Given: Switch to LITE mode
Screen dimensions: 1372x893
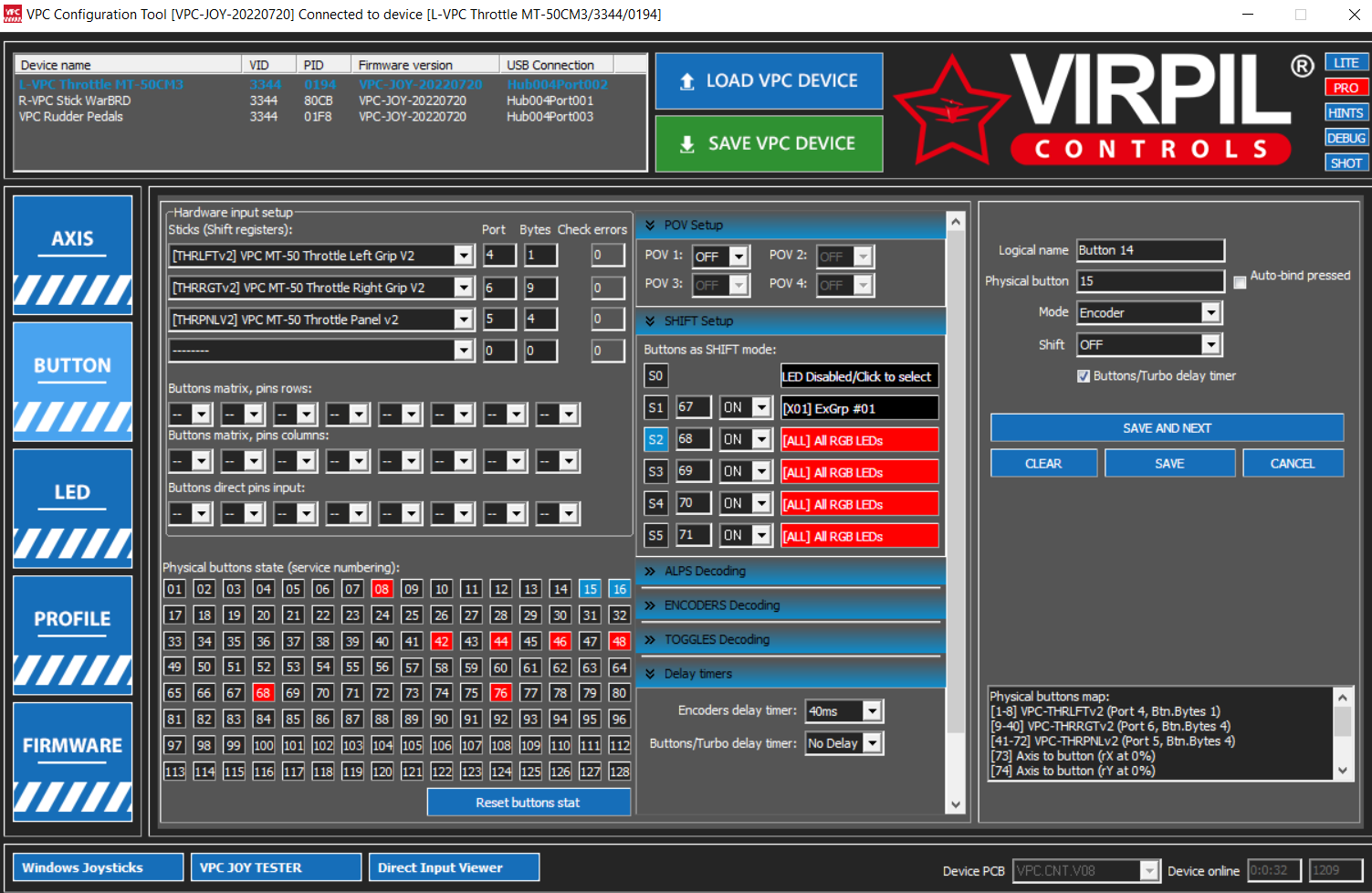Looking at the screenshot, I should 1346,63.
